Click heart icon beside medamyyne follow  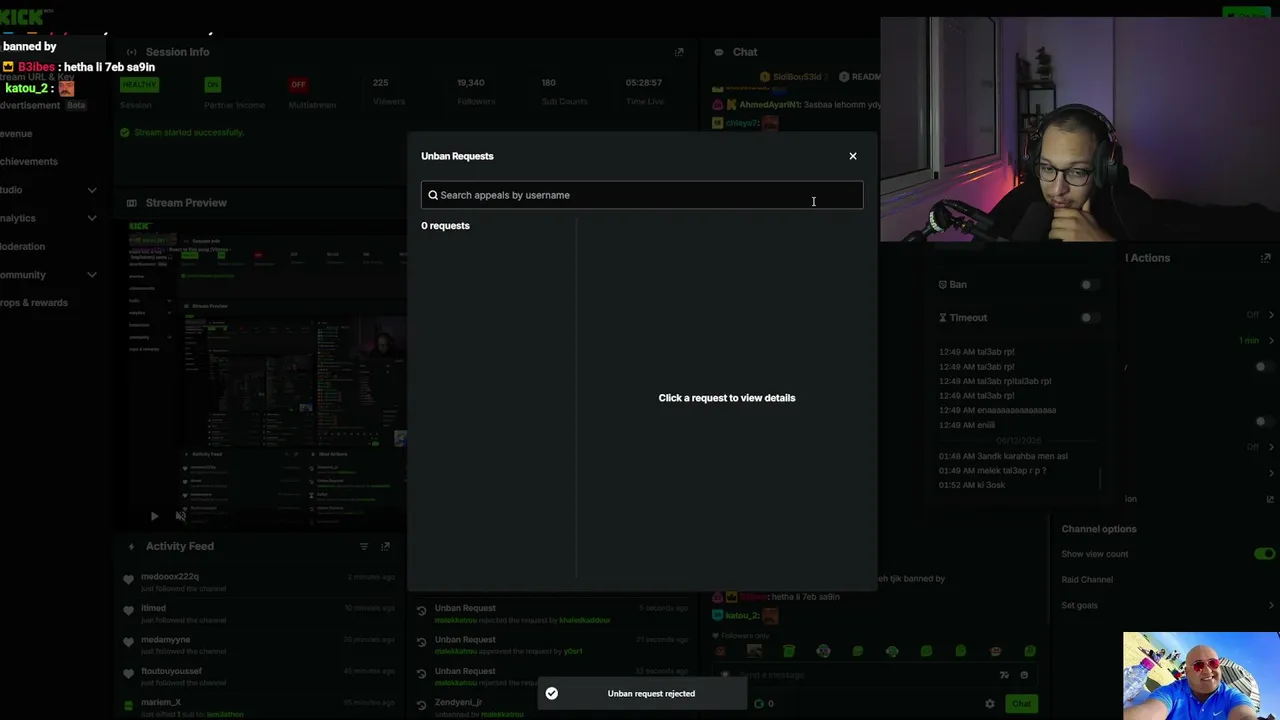point(128,643)
